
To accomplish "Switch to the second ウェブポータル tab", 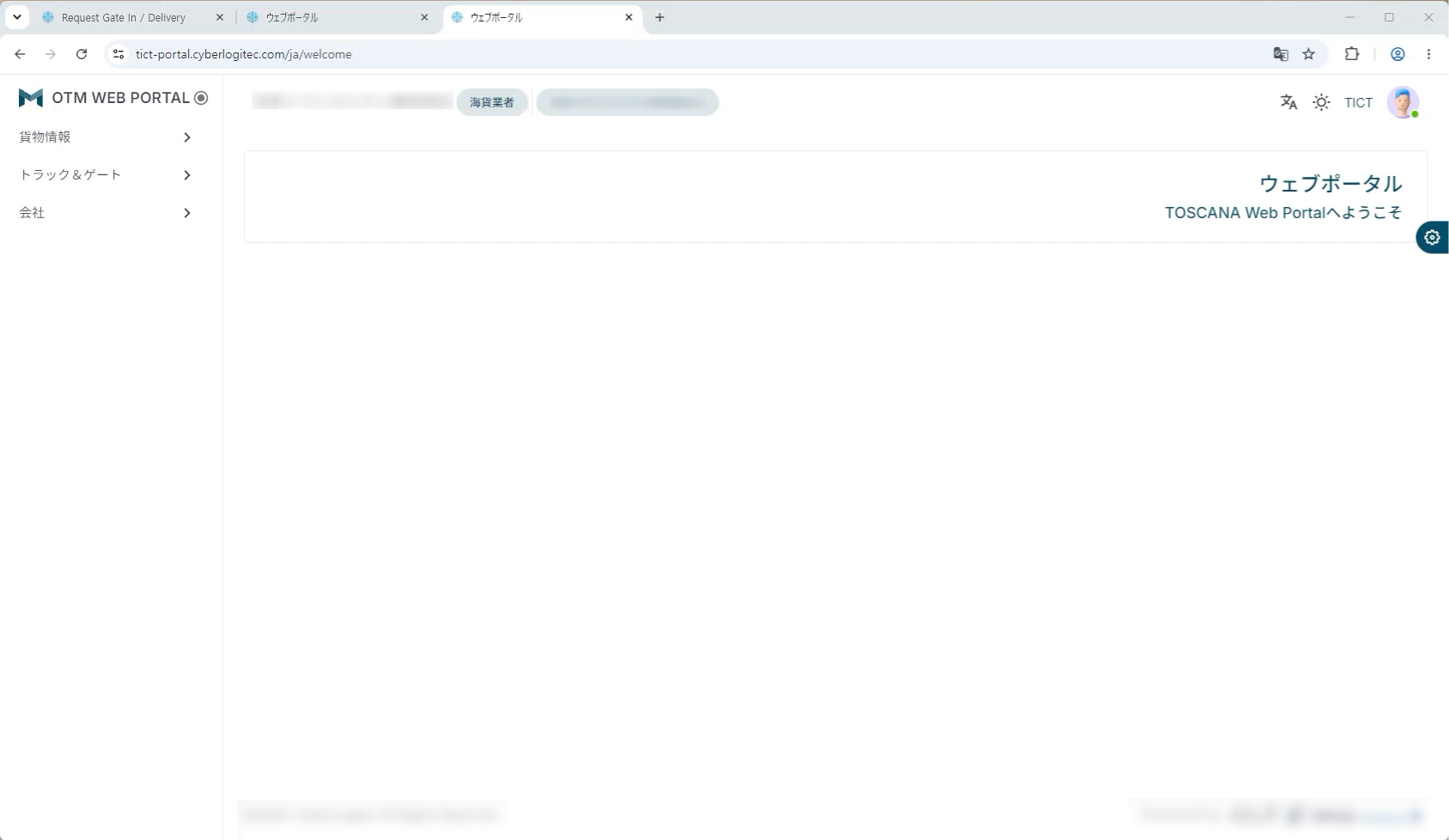I will coord(337,17).
